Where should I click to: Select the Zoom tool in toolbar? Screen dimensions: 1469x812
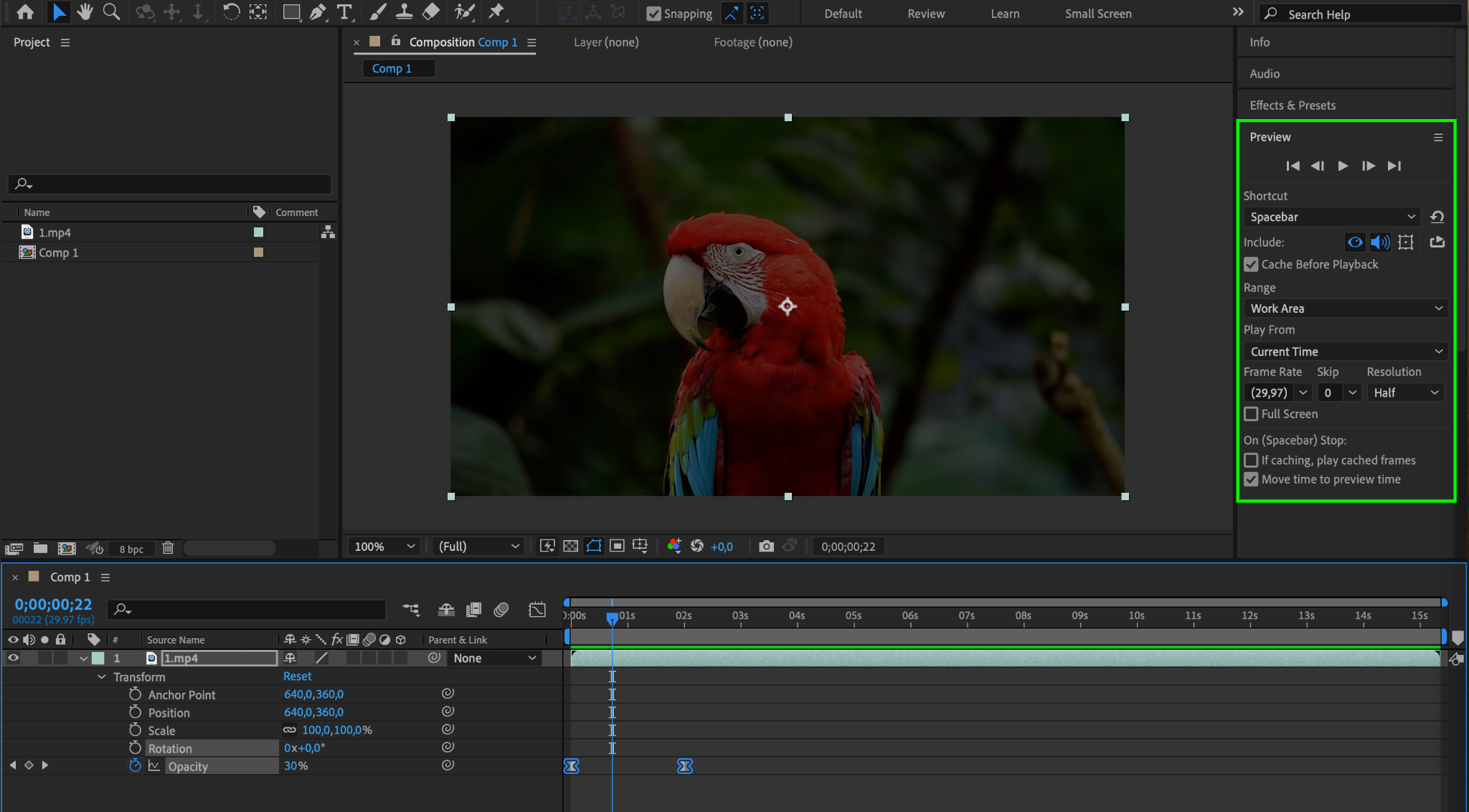(x=111, y=12)
